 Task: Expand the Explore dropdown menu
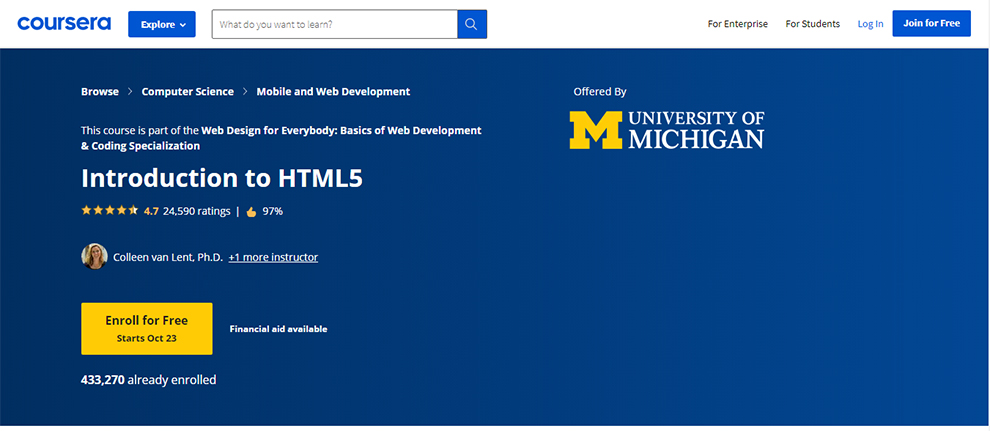point(162,24)
